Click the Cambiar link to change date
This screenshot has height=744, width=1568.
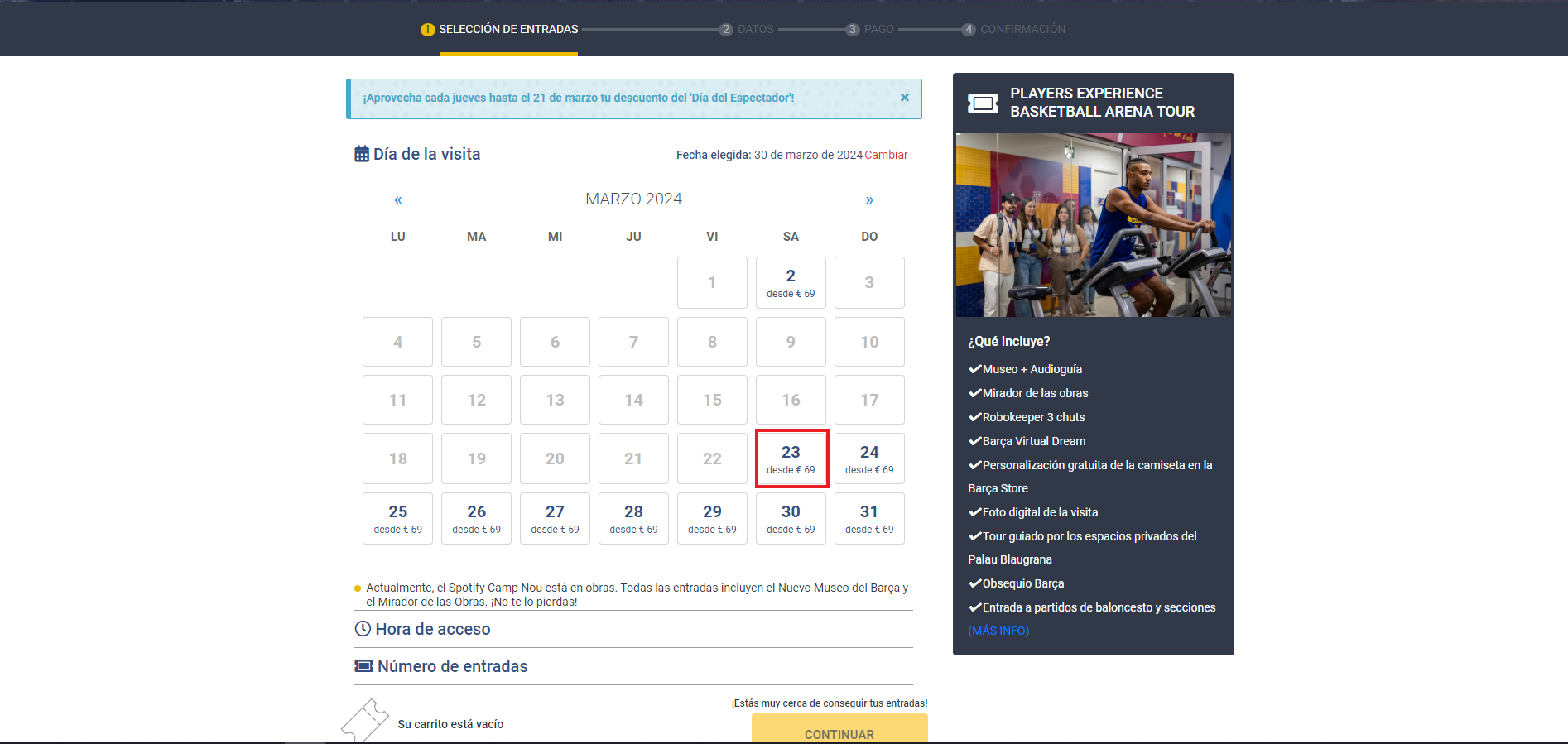click(x=886, y=155)
